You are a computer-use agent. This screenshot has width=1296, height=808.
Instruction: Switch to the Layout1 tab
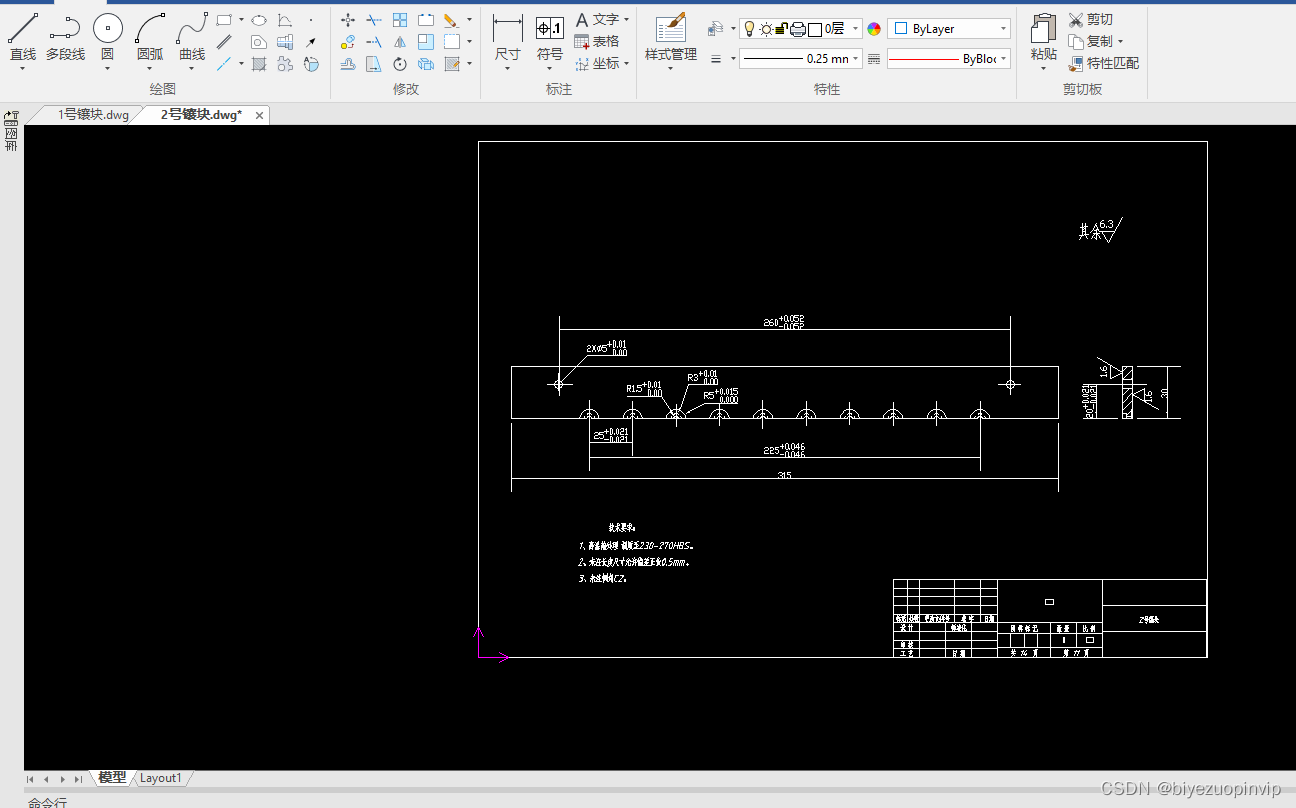click(x=160, y=778)
